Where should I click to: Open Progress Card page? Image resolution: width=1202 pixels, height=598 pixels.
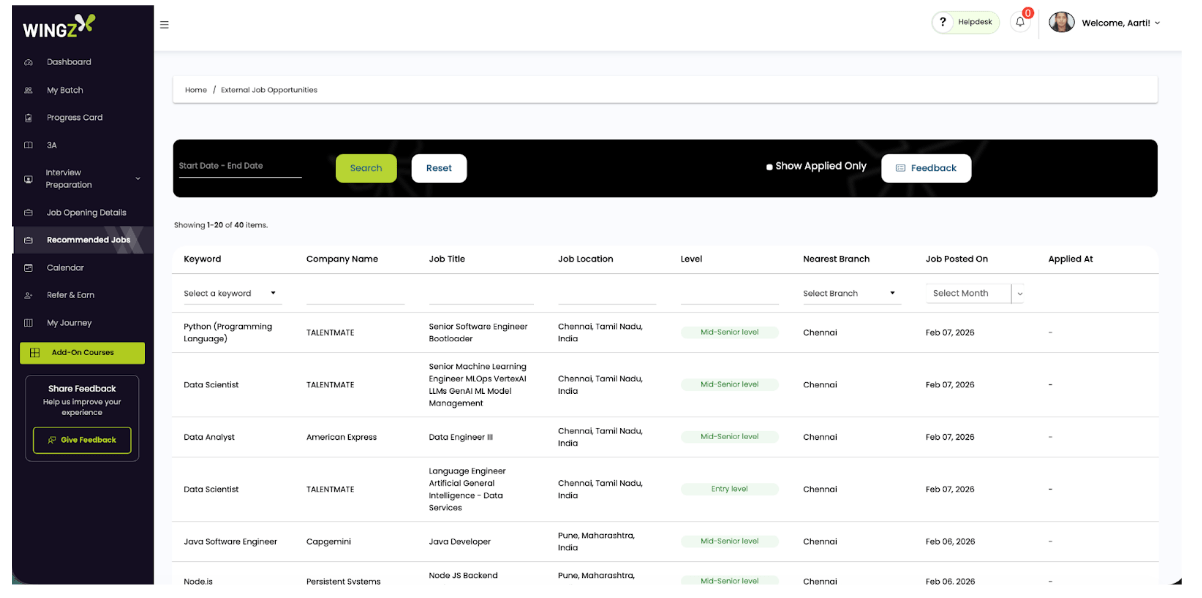pyautogui.click(x=75, y=118)
